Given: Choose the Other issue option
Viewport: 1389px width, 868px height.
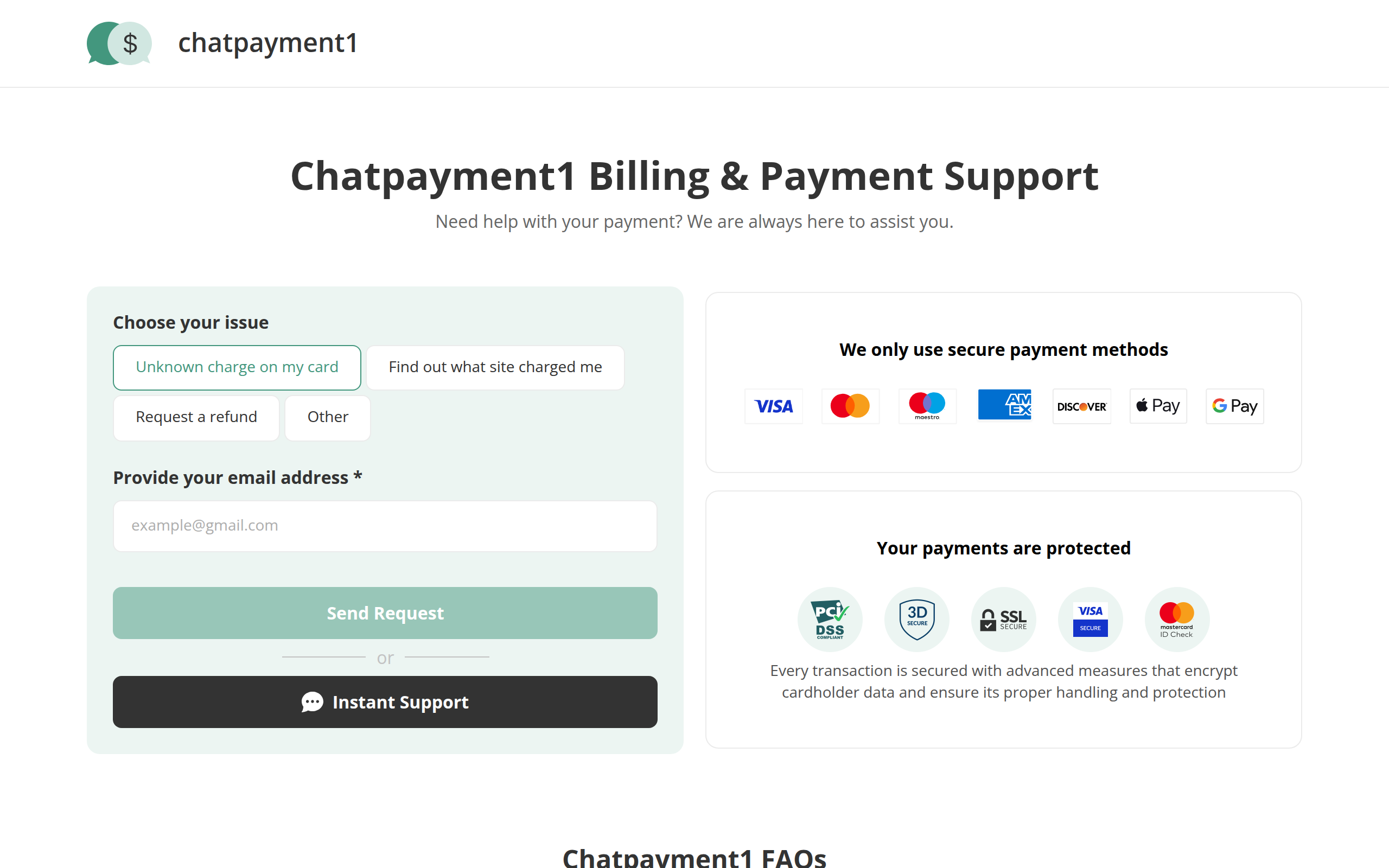Looking at the screenshot, I should coord(327,417).
